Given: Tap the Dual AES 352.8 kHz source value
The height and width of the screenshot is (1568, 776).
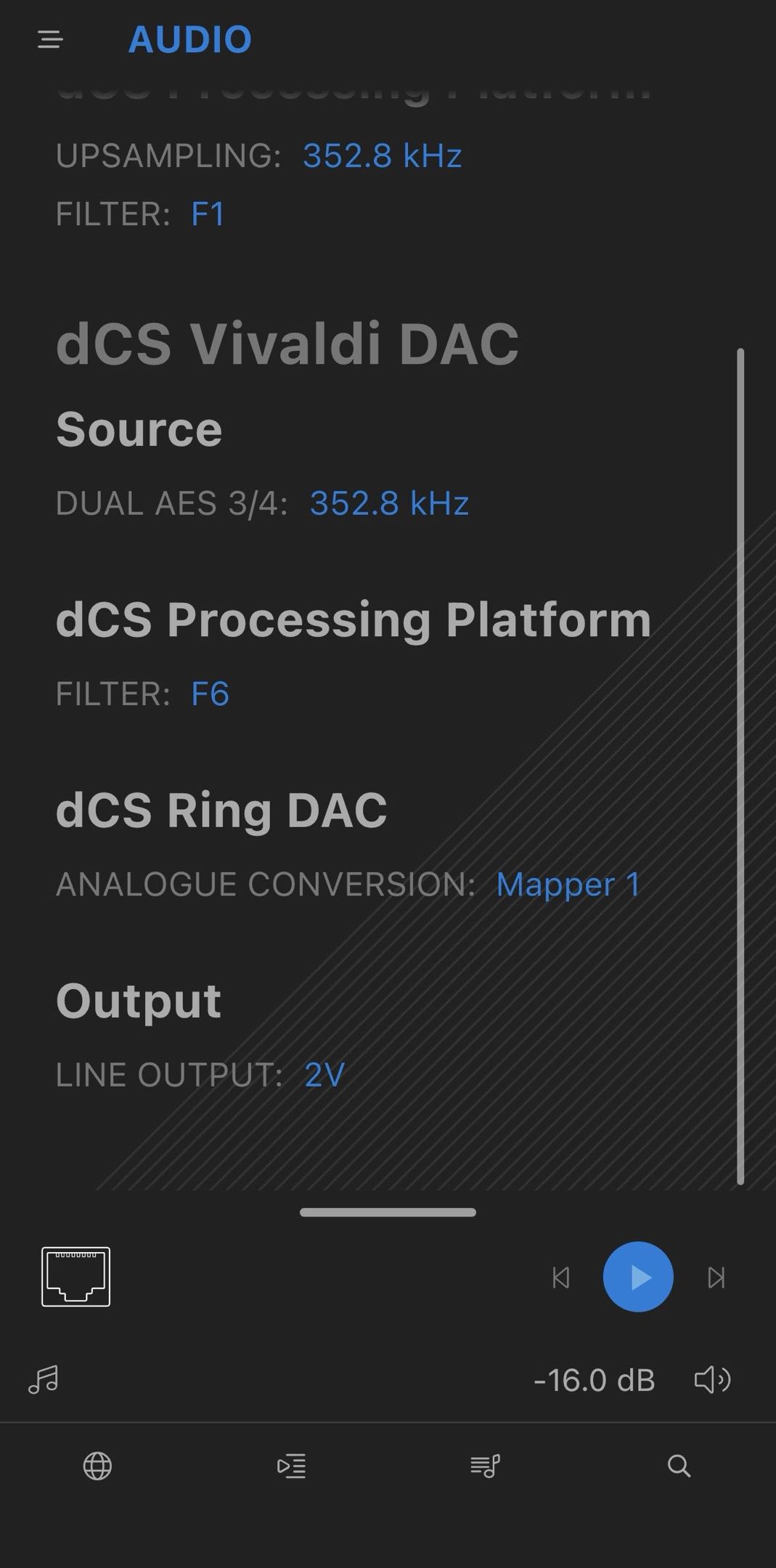Looking at the screenshot, I should click(389, 503).
